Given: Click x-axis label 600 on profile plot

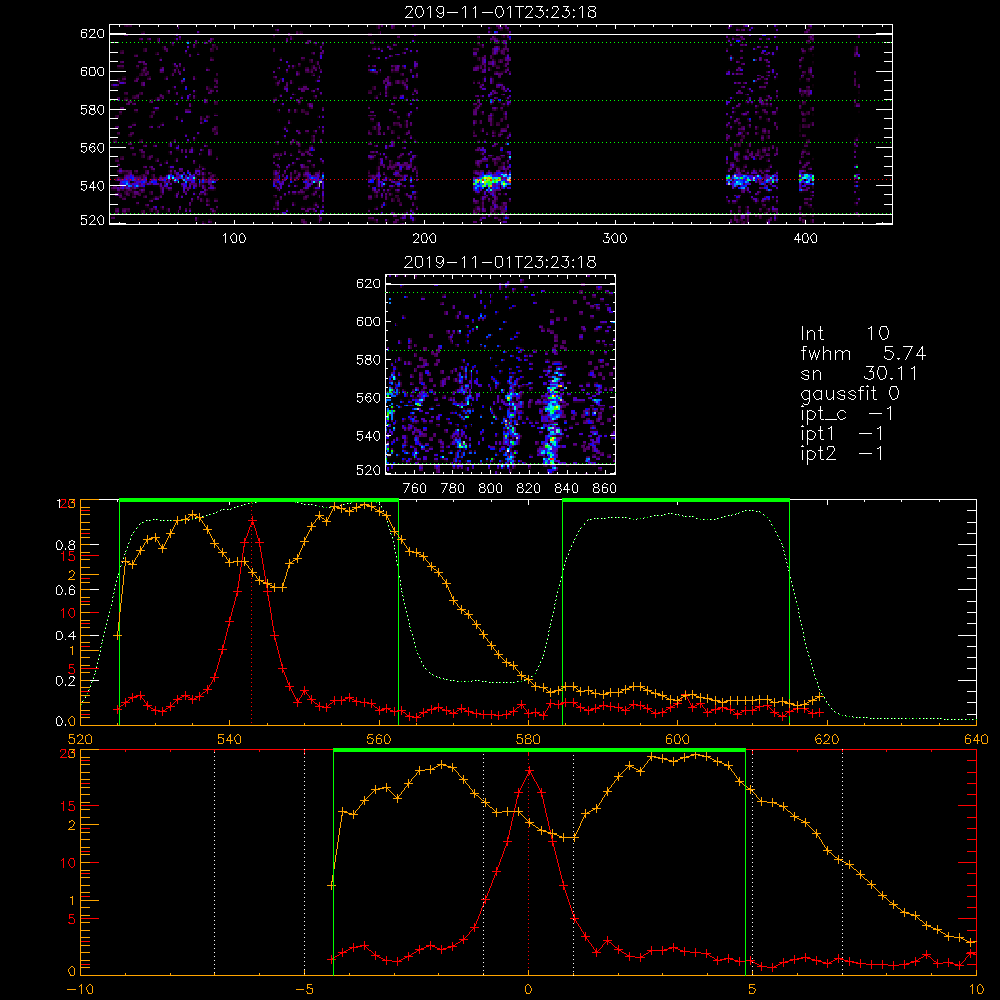Looking at the screenshot, I should tap(677, 739).
